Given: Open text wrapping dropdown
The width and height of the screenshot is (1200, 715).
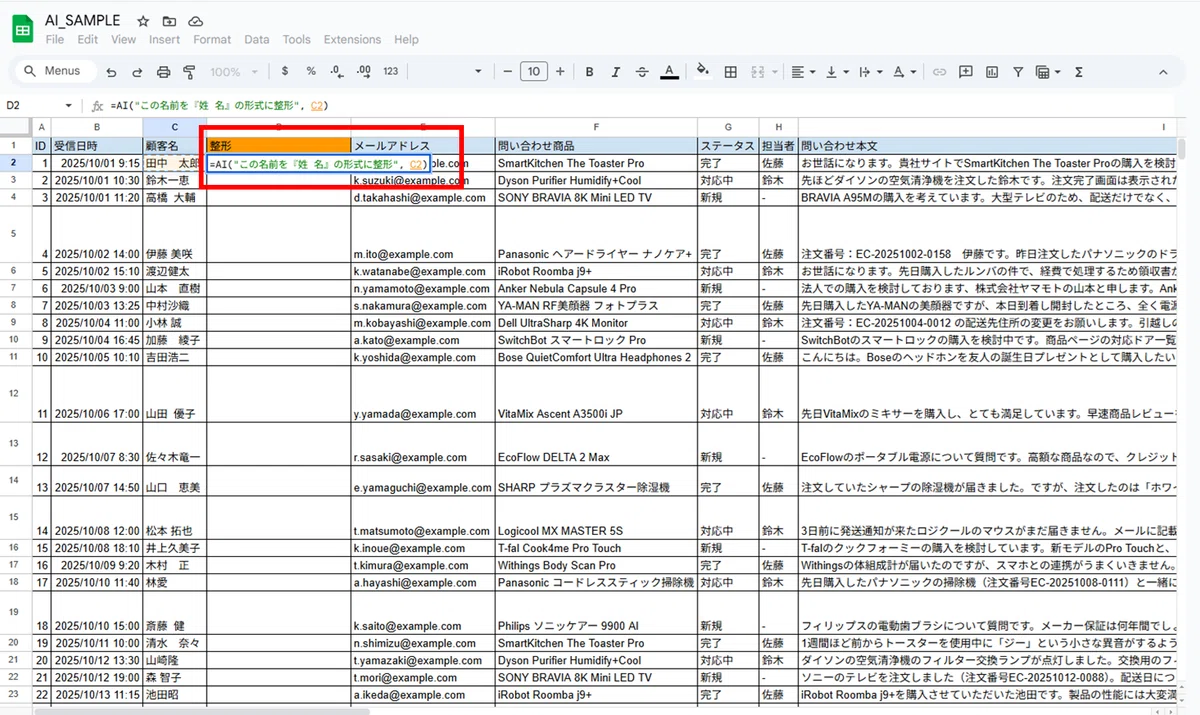Looking at the screenshot, I should [x=869, y=72].
